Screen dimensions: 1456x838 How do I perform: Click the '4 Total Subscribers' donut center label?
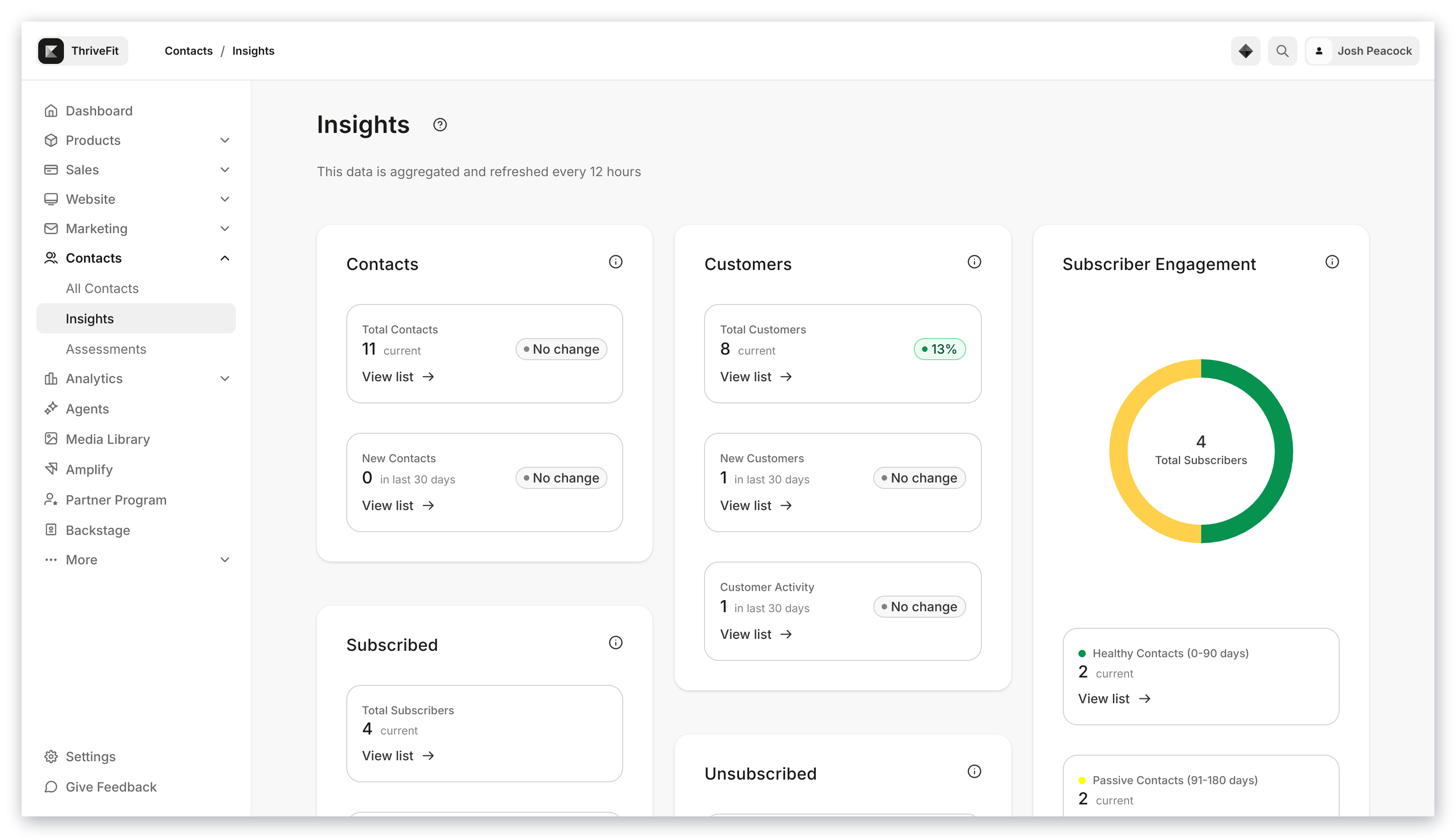[1200, 449]
